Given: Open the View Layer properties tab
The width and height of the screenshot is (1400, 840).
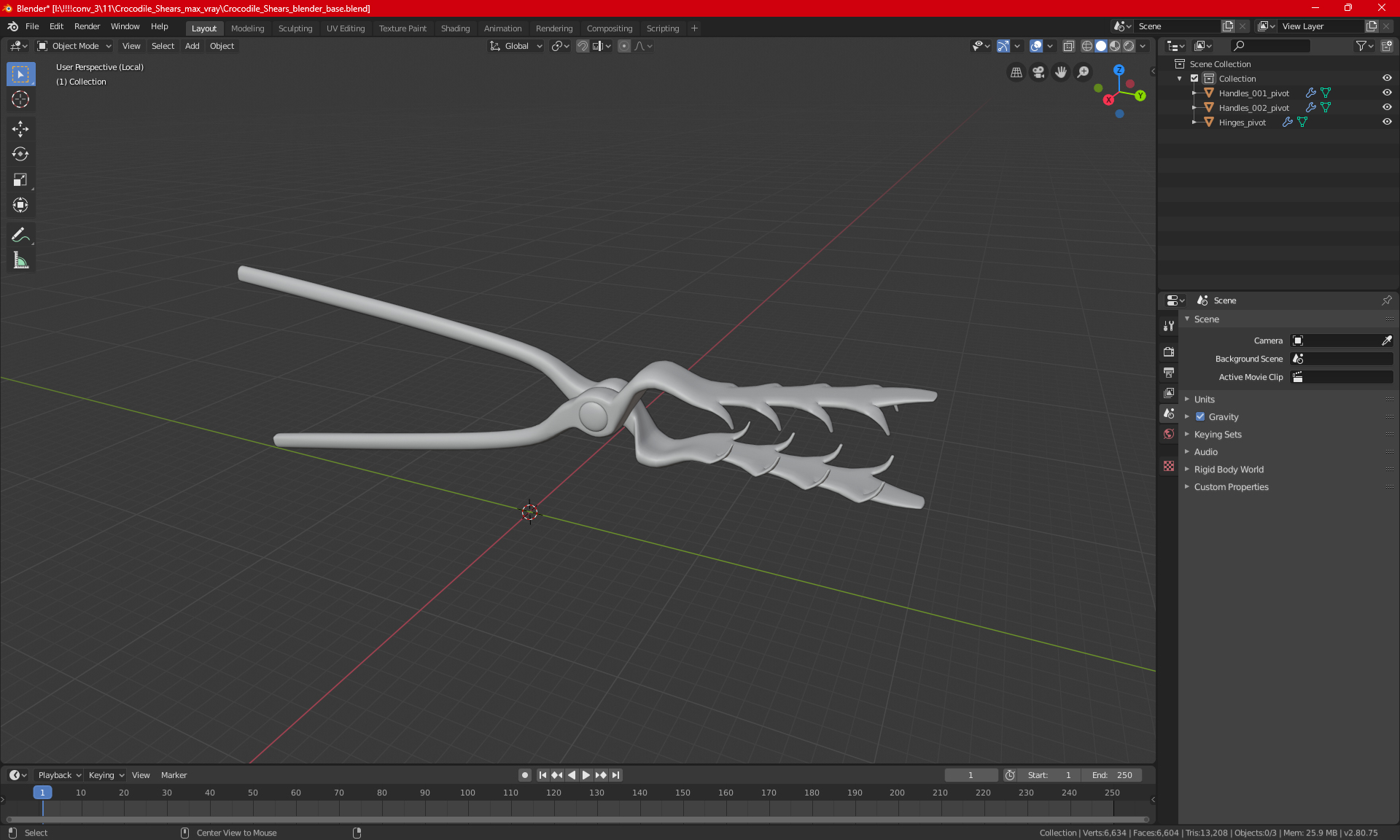Looking at the screenshot, I should 1169,393.
